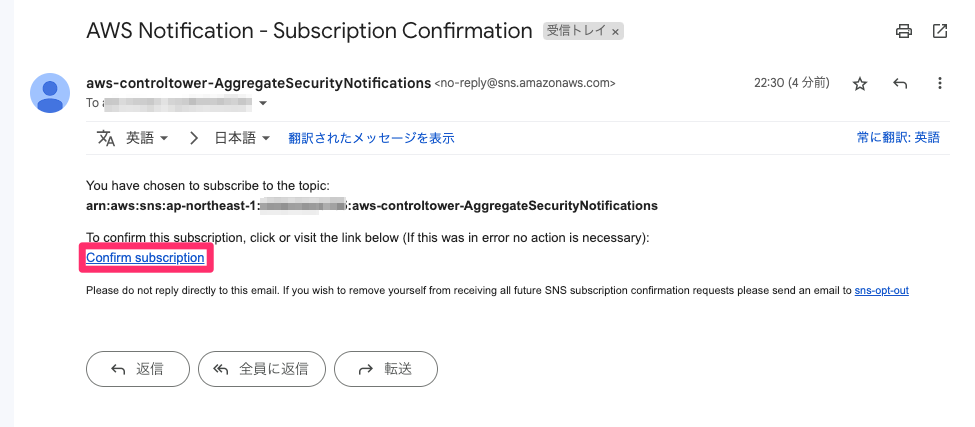Open the 英語 source language dropdown
Image resolution: width=975 pixels, height=427 pixels.
point(147,138)
